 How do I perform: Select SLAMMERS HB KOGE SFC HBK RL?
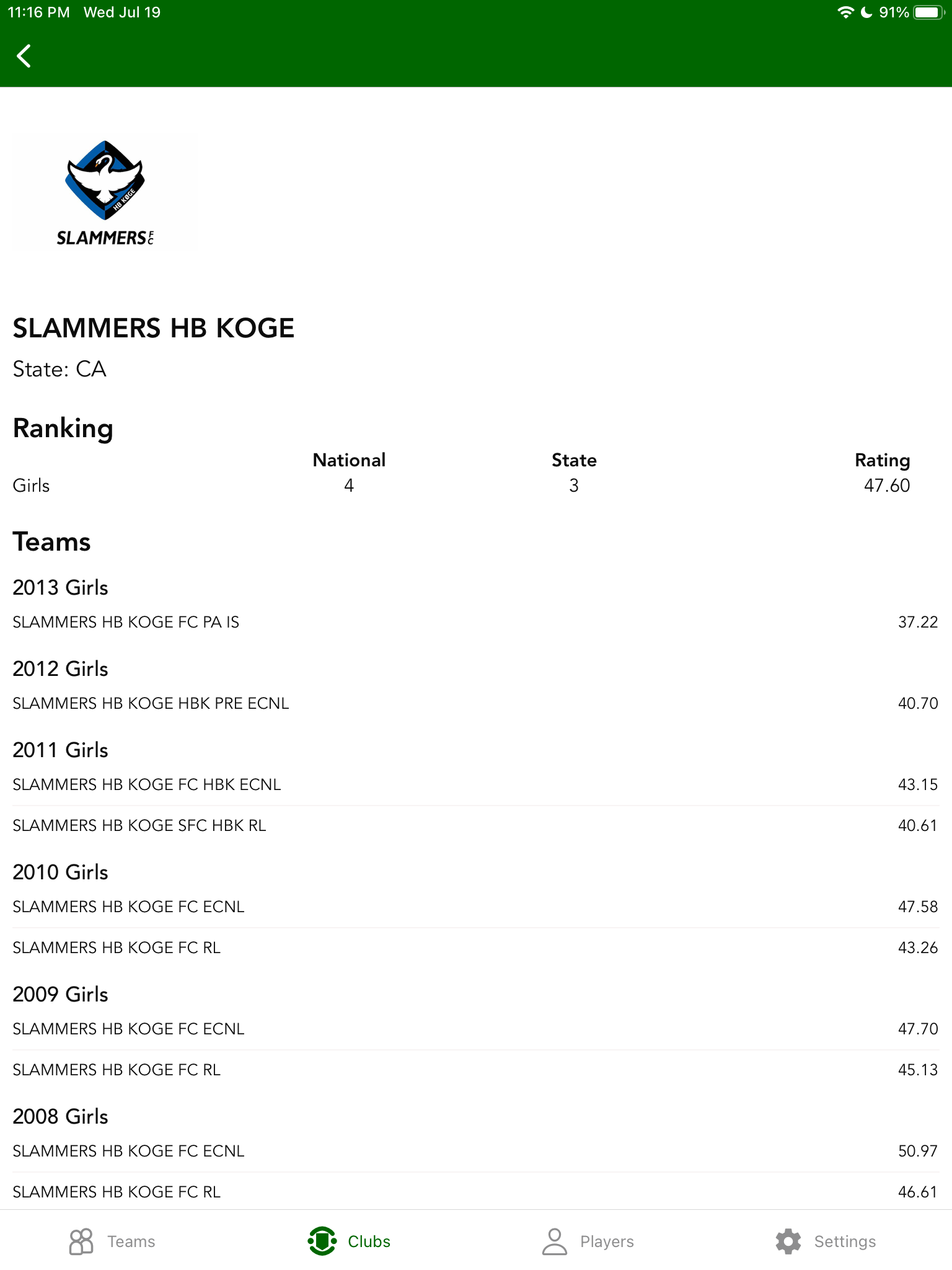(x=139, y=825)
